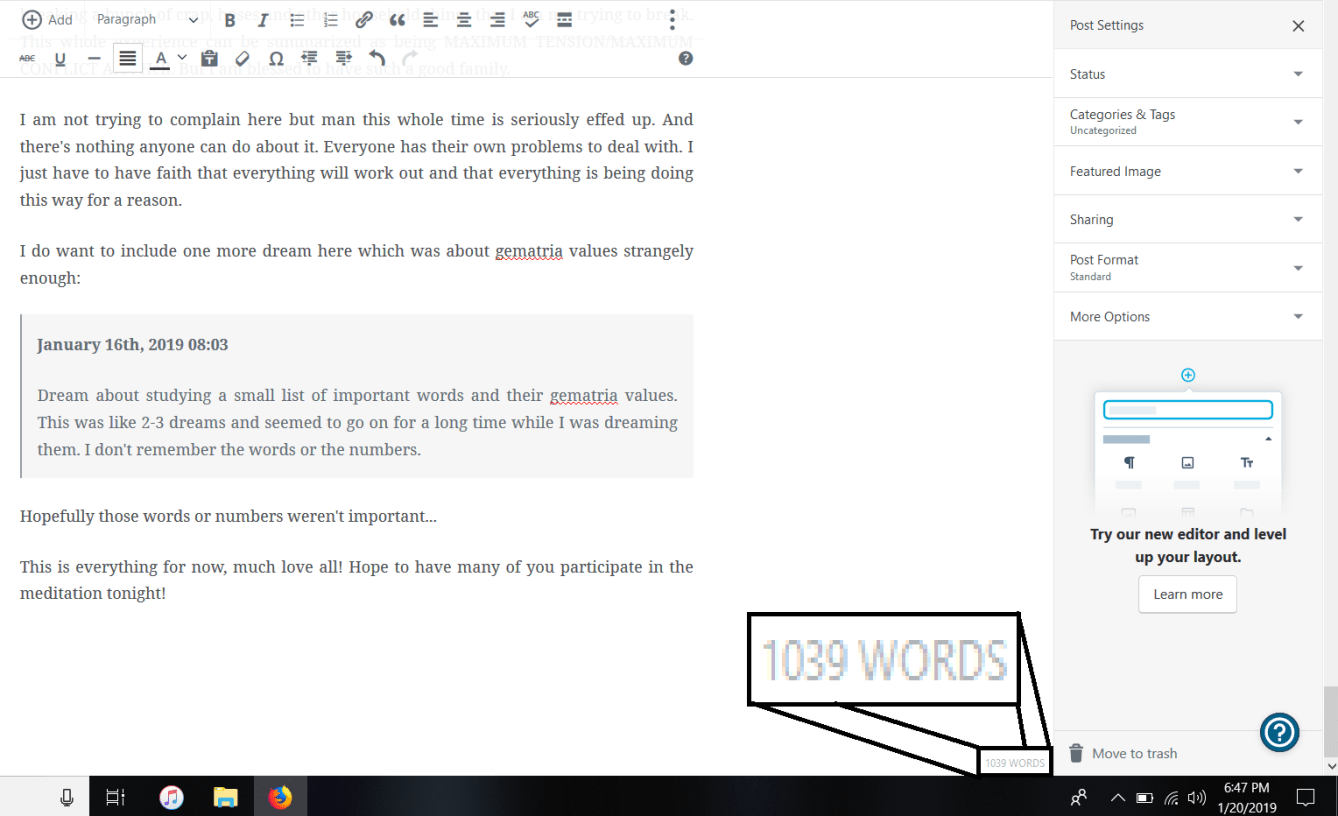Open the Sharing section
Viewport: 1338px width, 816px height.
tap(1187, 219)
